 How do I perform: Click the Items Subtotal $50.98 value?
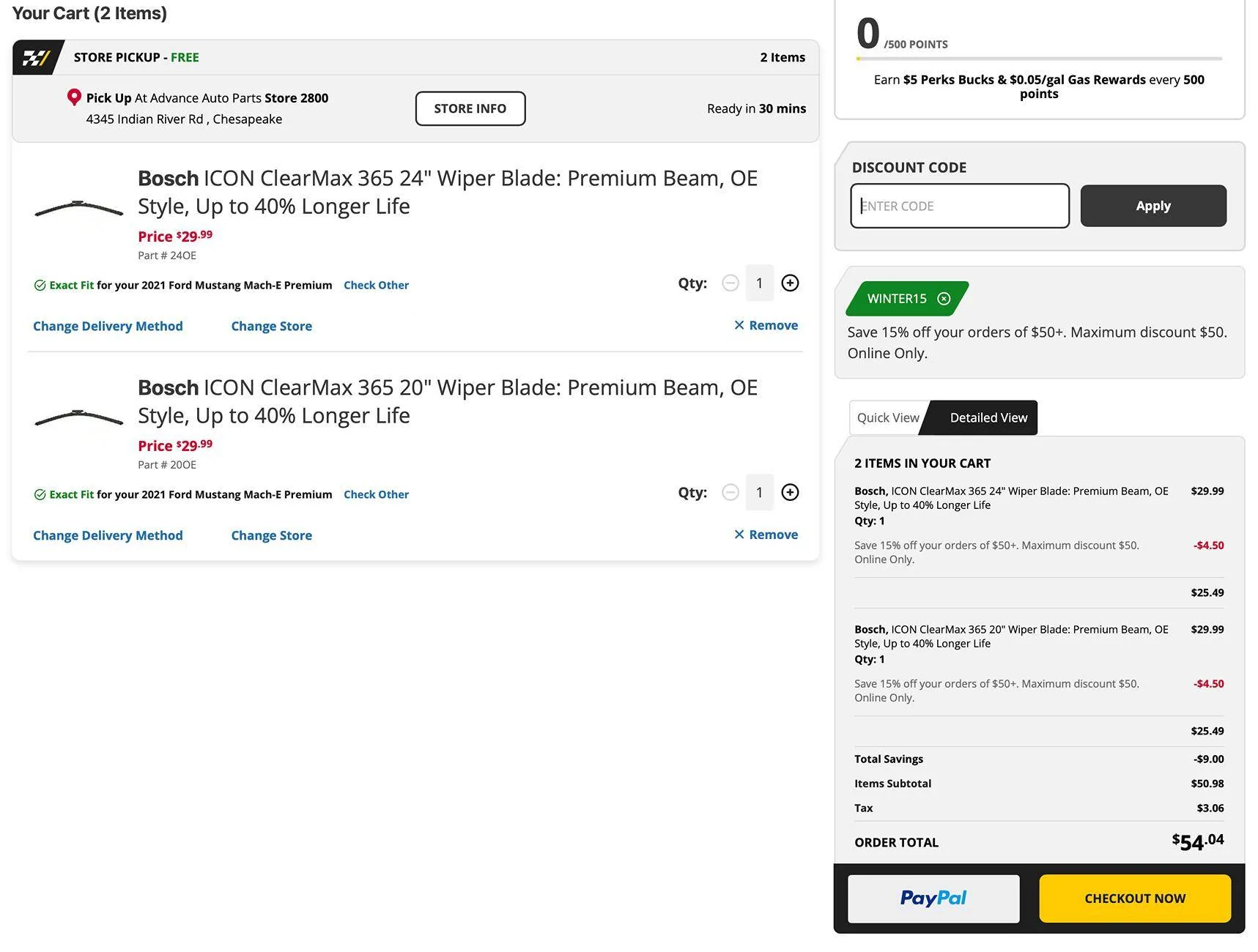(x=1207, y=783)
